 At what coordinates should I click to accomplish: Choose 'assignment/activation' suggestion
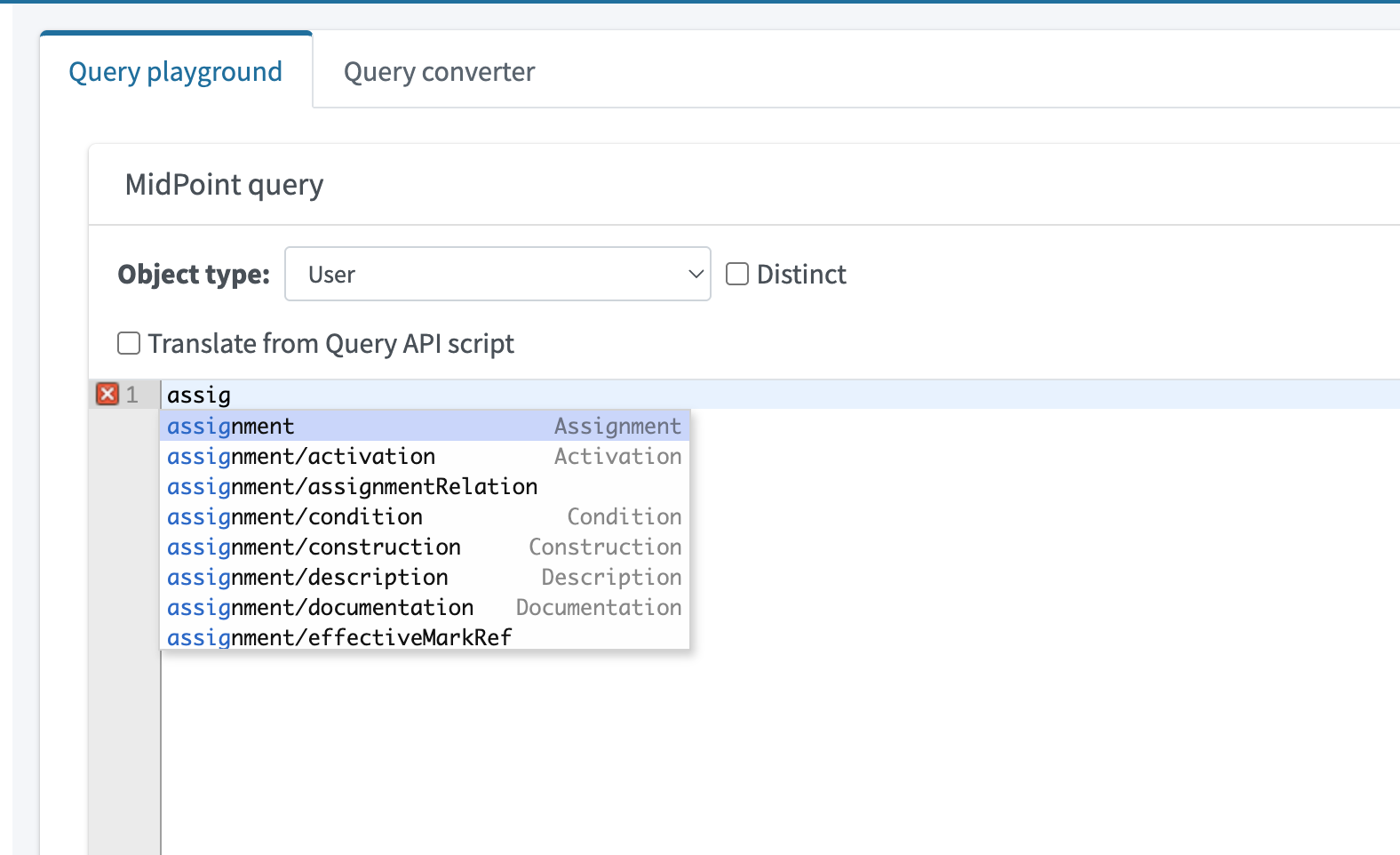[425, 456]
